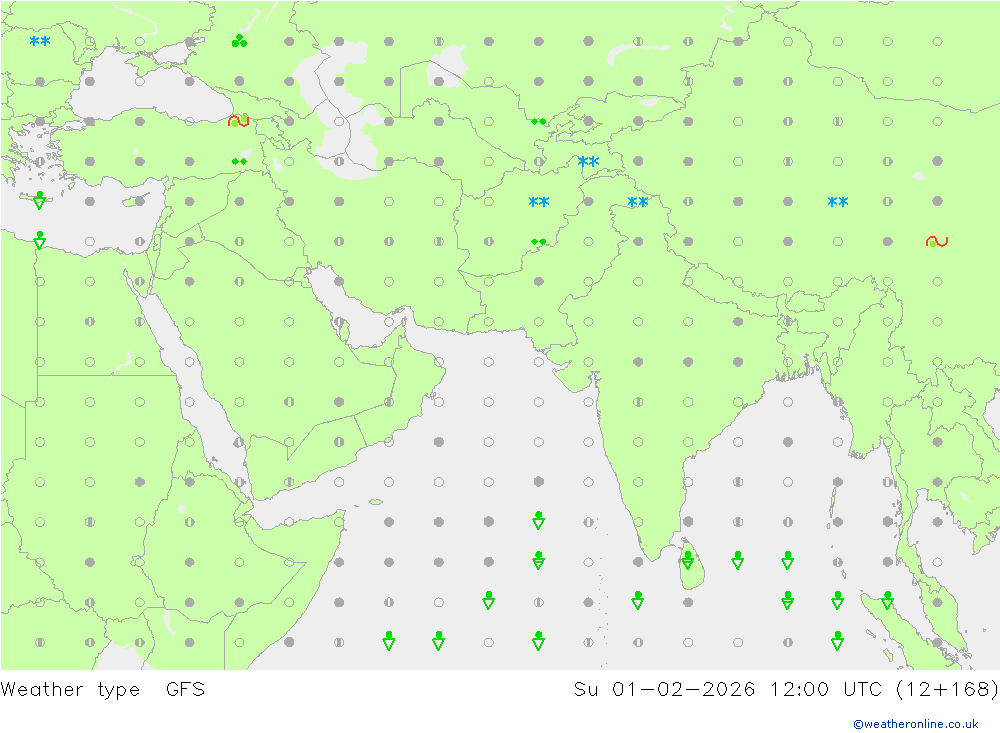1000x733 pixels.
Task: Click the red freezing rain symbol over eastern China
Action: tap(937, 242)
